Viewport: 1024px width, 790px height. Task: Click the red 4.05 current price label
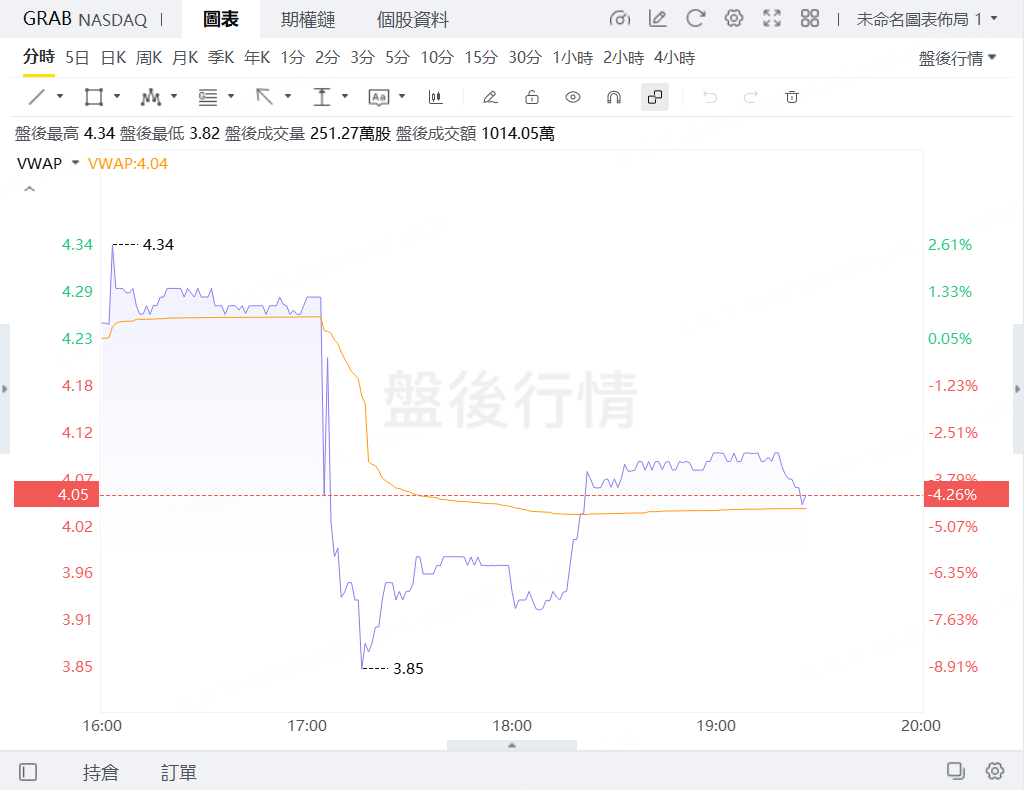(x=56, y=494)
